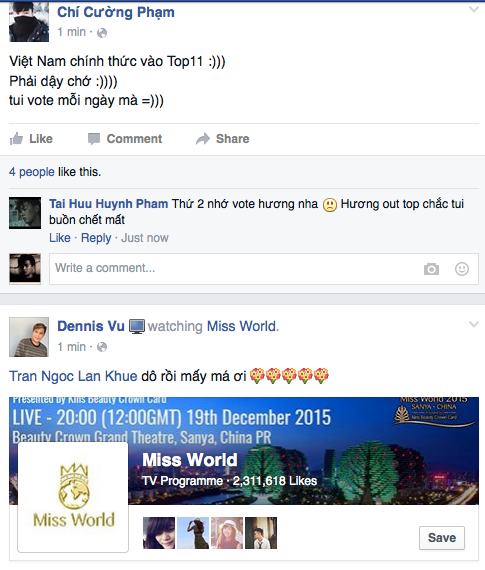Open post options chevron on Chí Cường Phạm's post
Image resolution: width=485 pixels, height=570 pixels.
(474, 9)
